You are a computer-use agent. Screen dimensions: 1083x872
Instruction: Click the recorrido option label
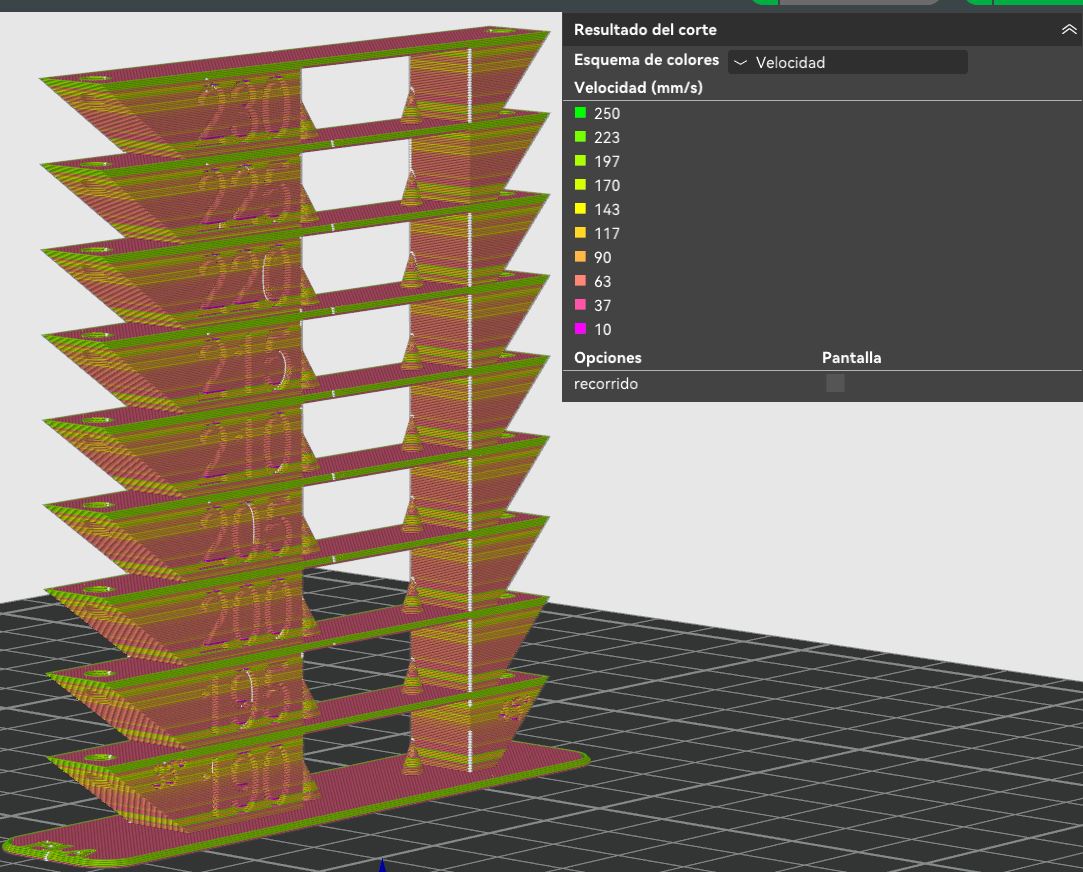pyautogui.click(x=605, y=384)
